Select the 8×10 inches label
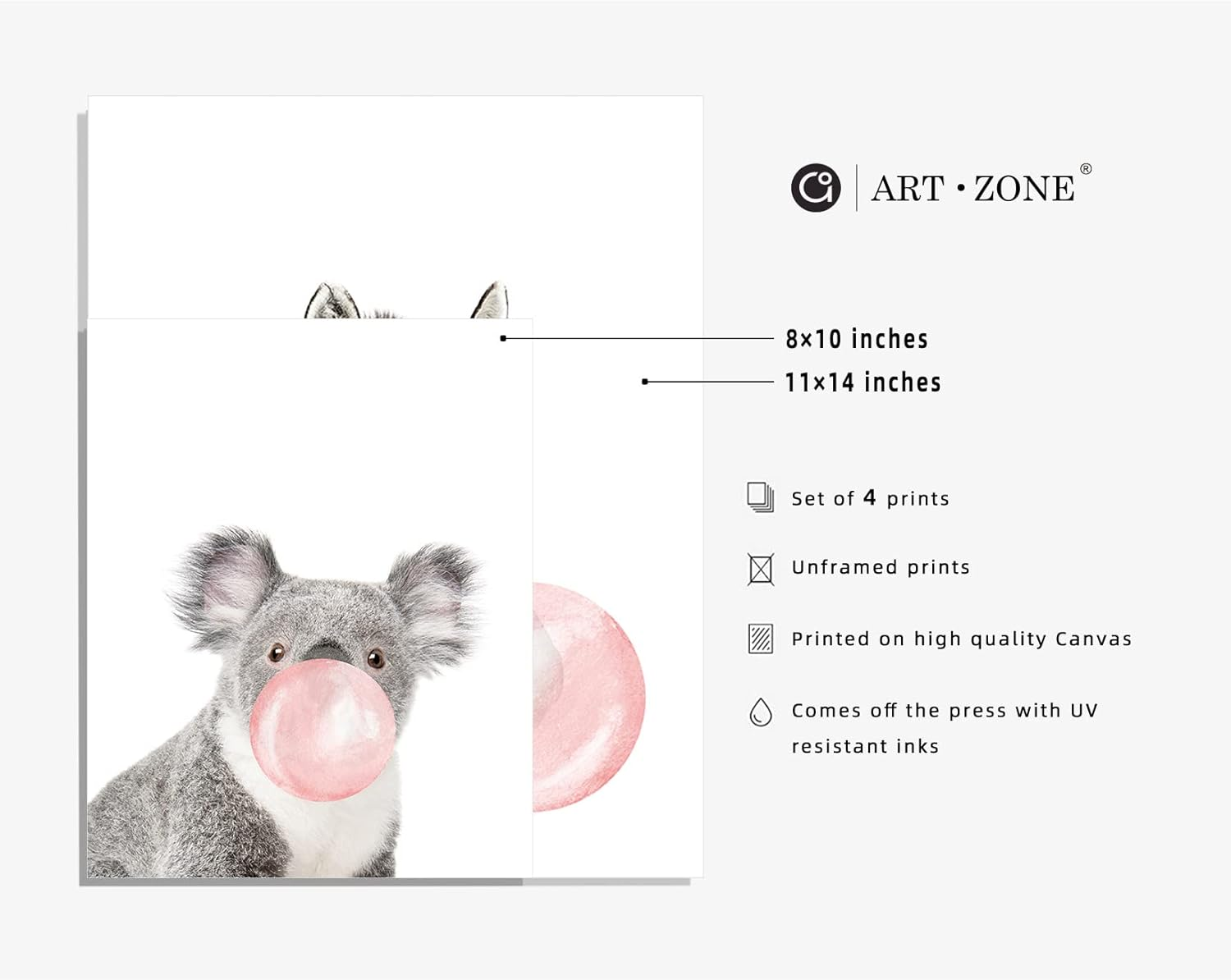 tap(857, 338)
